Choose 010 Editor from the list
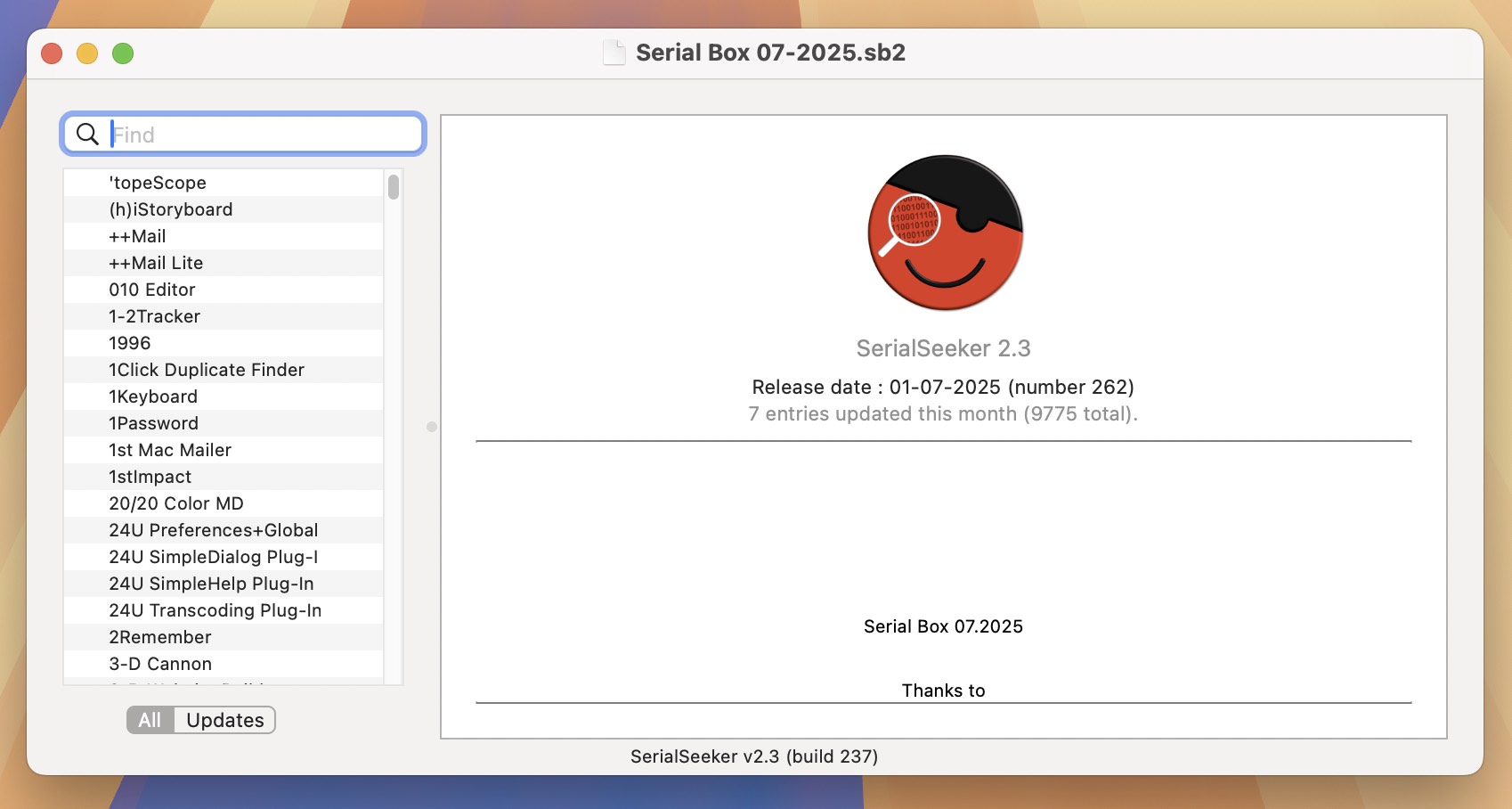The image size is (1512, 809). 224,290
